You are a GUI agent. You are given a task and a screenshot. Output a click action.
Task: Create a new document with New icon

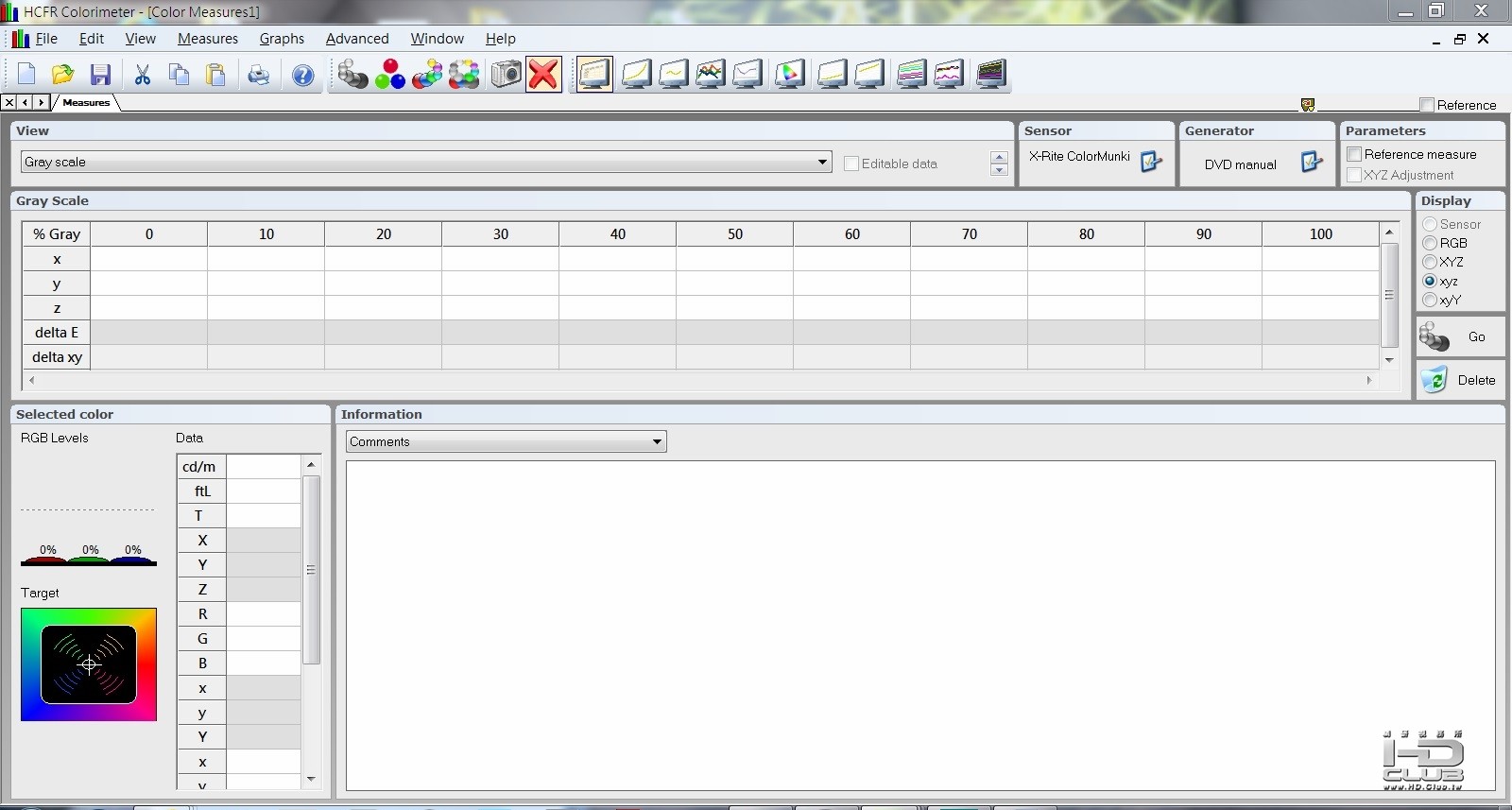tap(26, 75)
